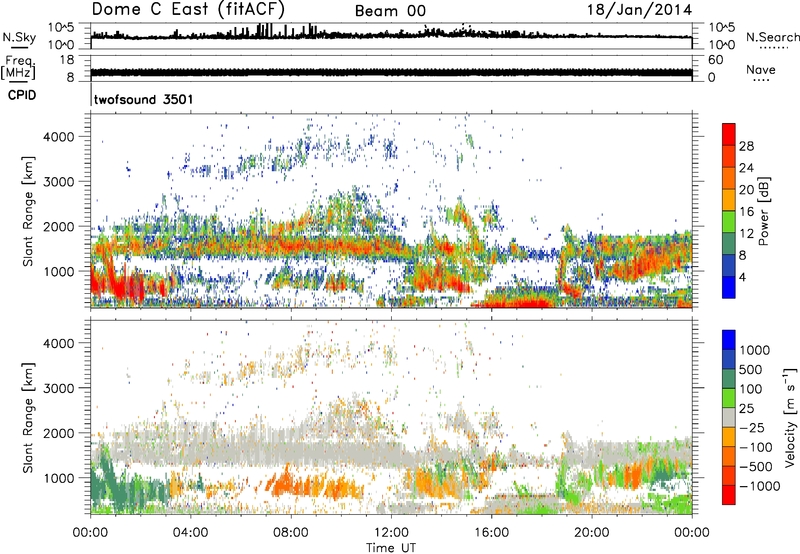The image size is (800, 554).
Task: Click the "Time UT" axis title
Action: (391, 548)
